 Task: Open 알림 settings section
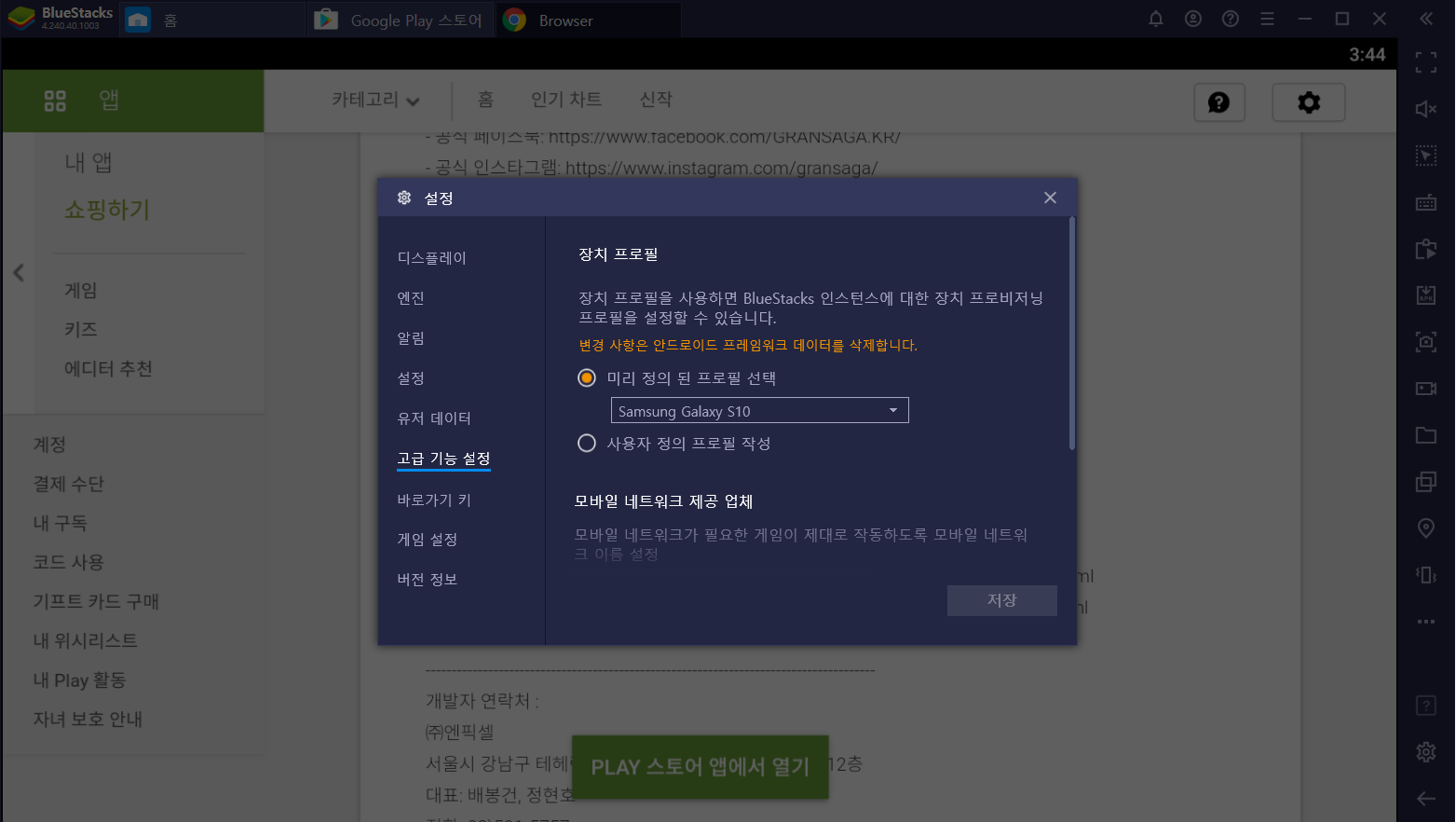tap(411, 338)
